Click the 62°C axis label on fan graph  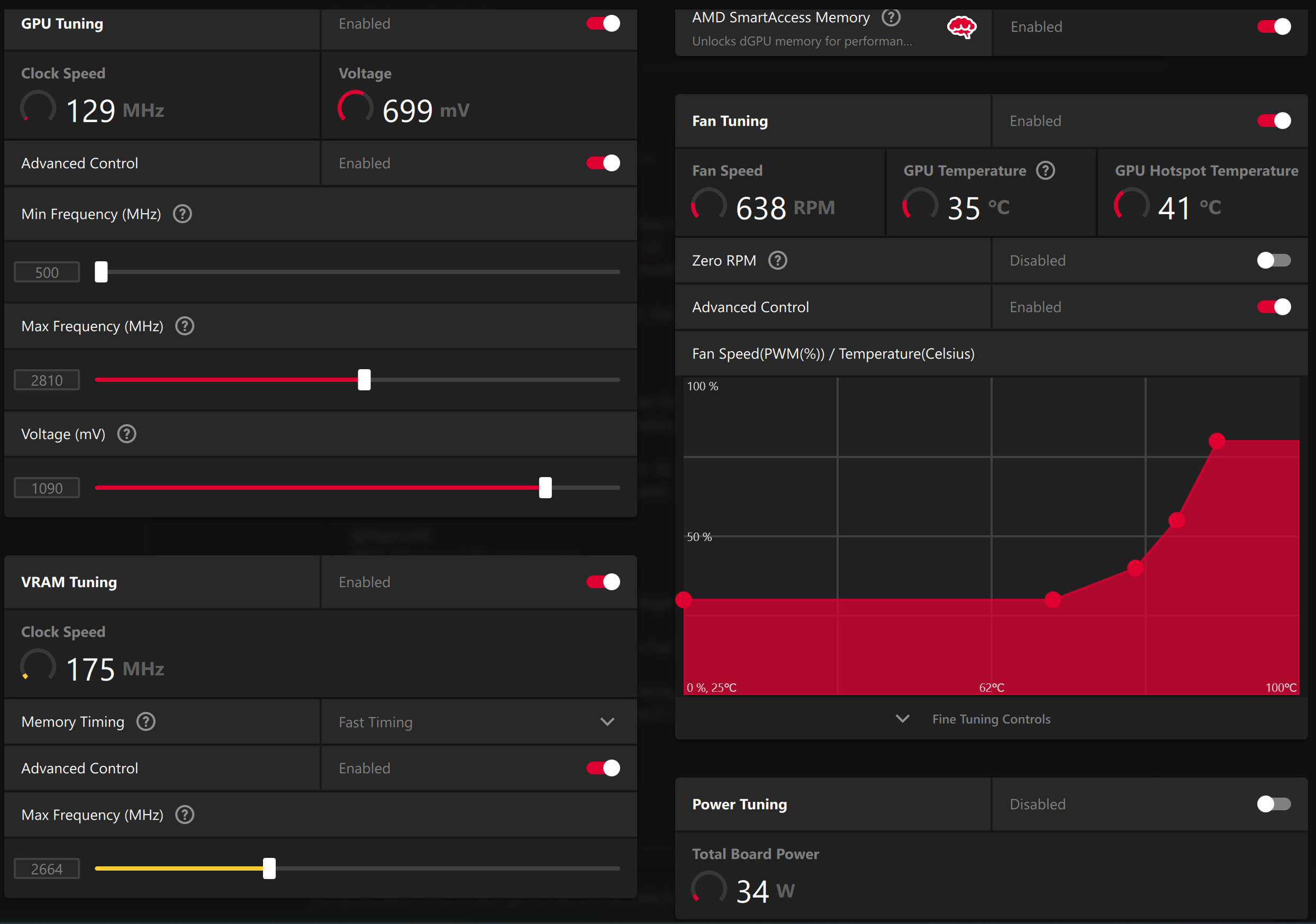pos(992,688)
